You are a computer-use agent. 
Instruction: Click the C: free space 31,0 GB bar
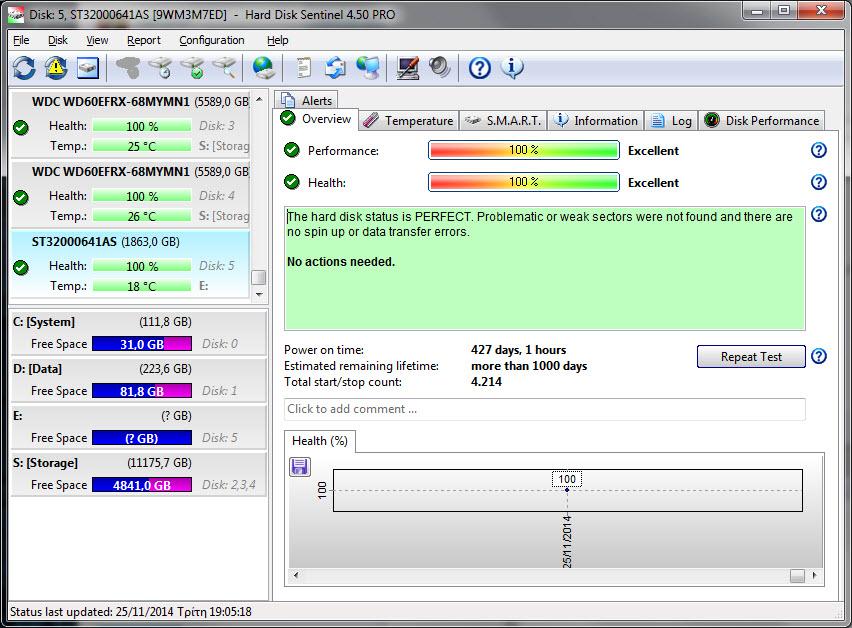[142, 344]
